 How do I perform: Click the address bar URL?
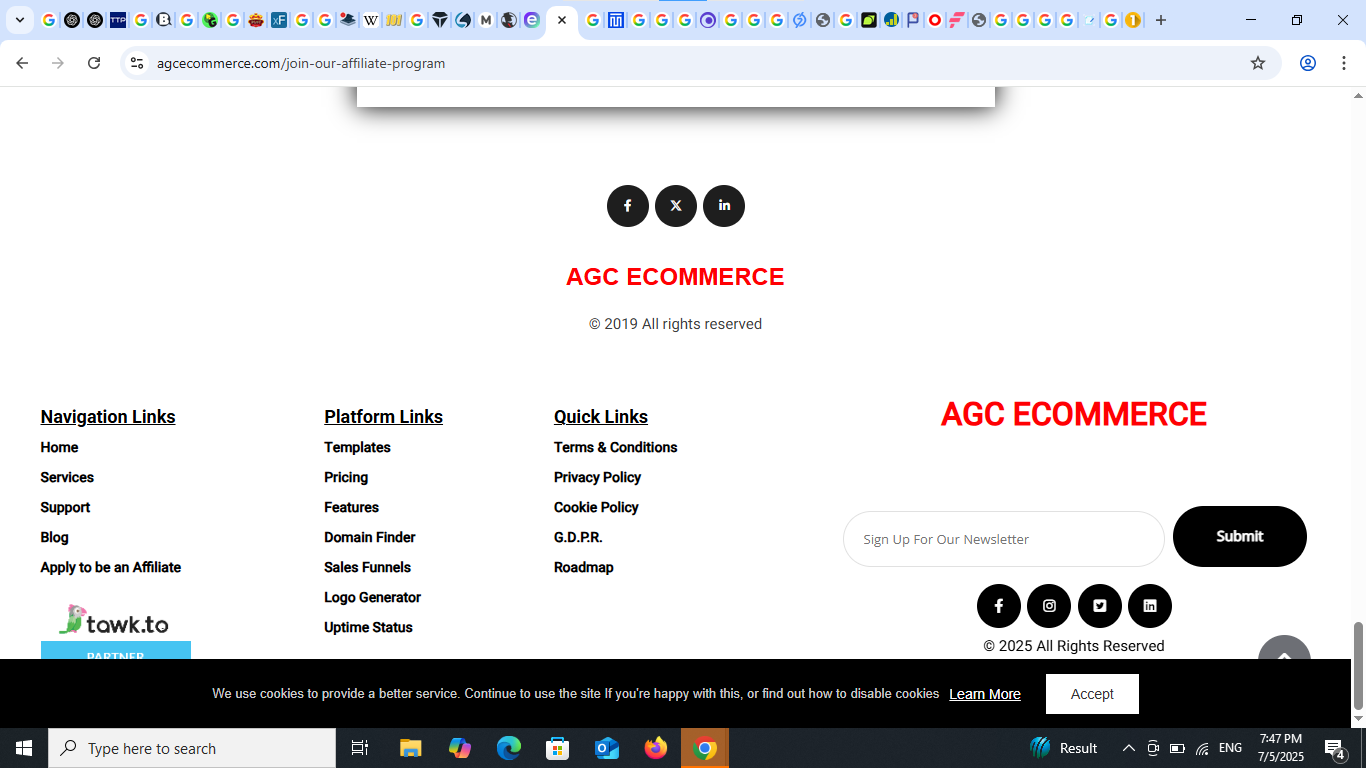click(301, 63)
